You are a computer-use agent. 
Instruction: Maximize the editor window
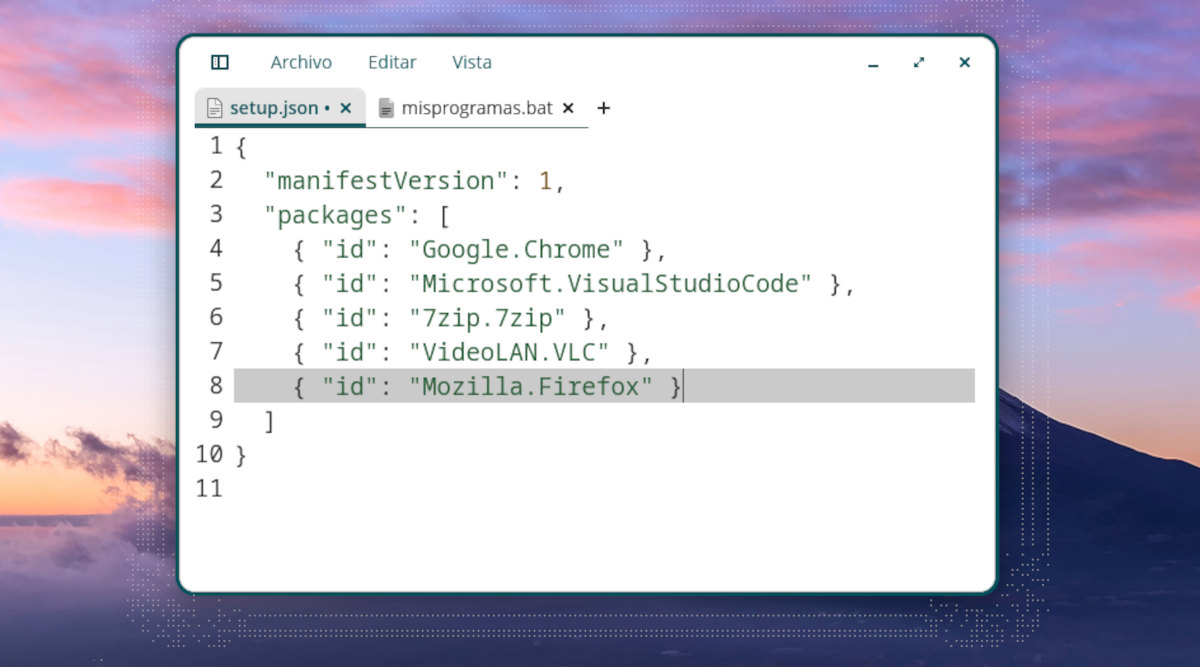tap(919, 62)
